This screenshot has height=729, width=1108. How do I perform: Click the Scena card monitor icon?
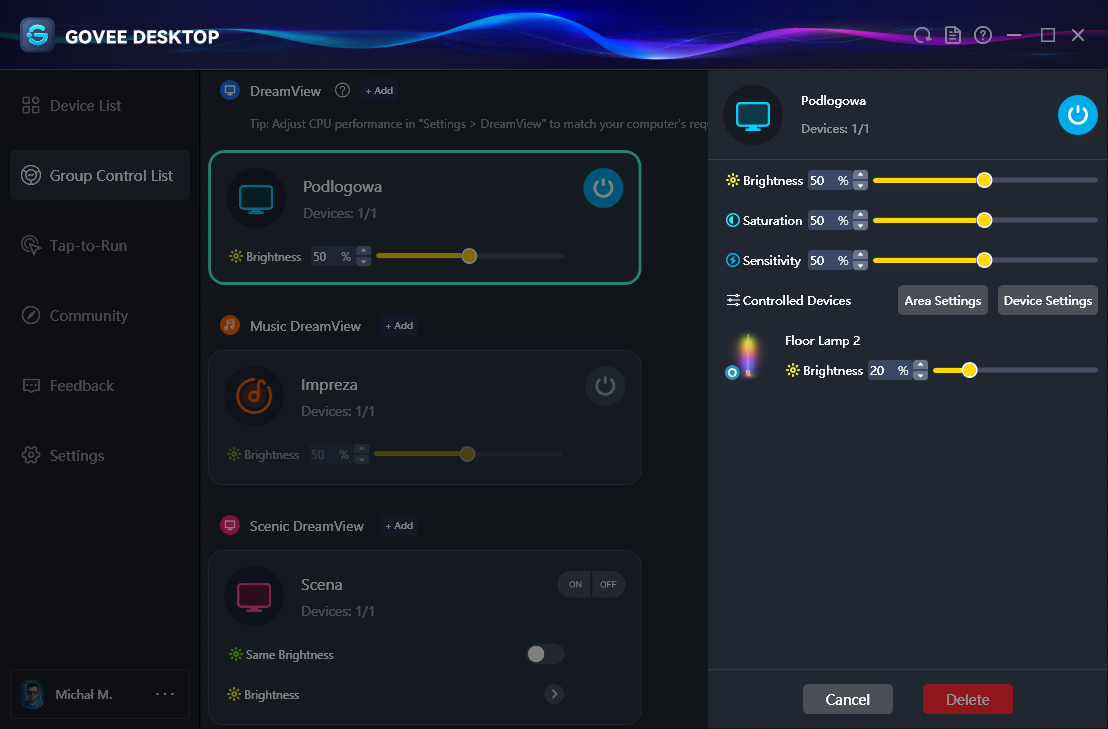[x=254, y=596]
